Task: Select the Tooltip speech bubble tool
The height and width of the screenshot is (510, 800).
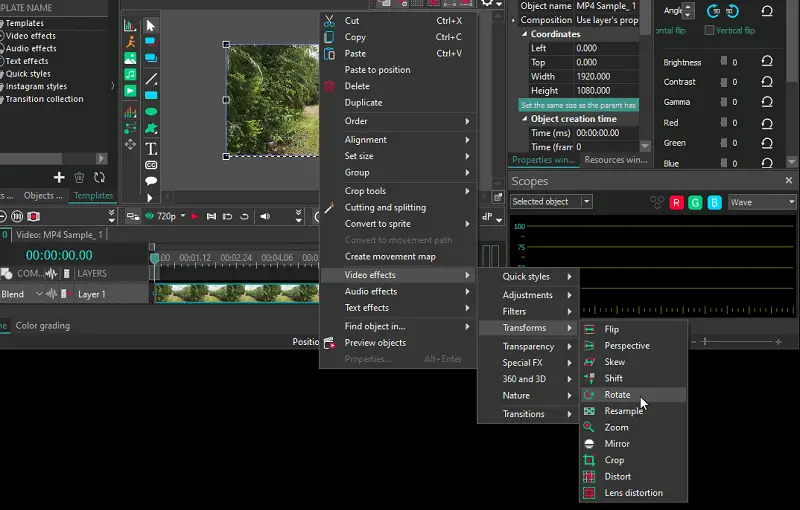Action: [151, 181]
